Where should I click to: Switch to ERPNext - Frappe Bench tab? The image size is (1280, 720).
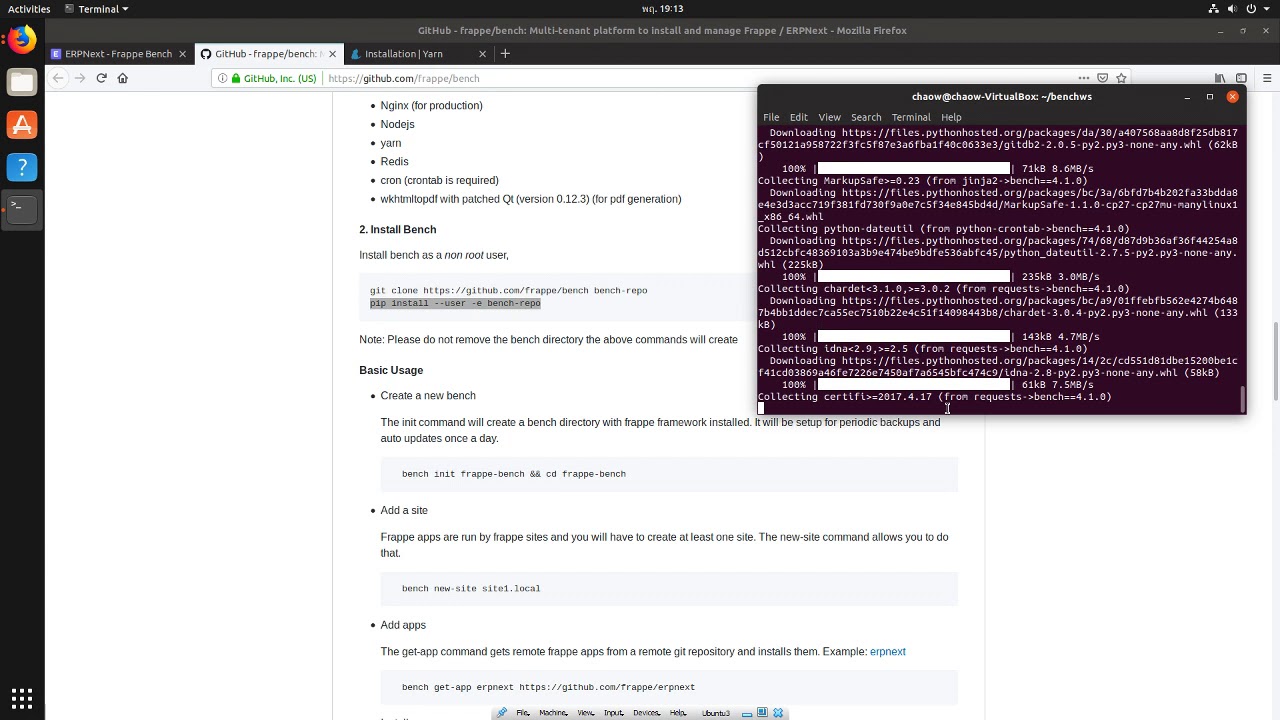pos(118,54)
